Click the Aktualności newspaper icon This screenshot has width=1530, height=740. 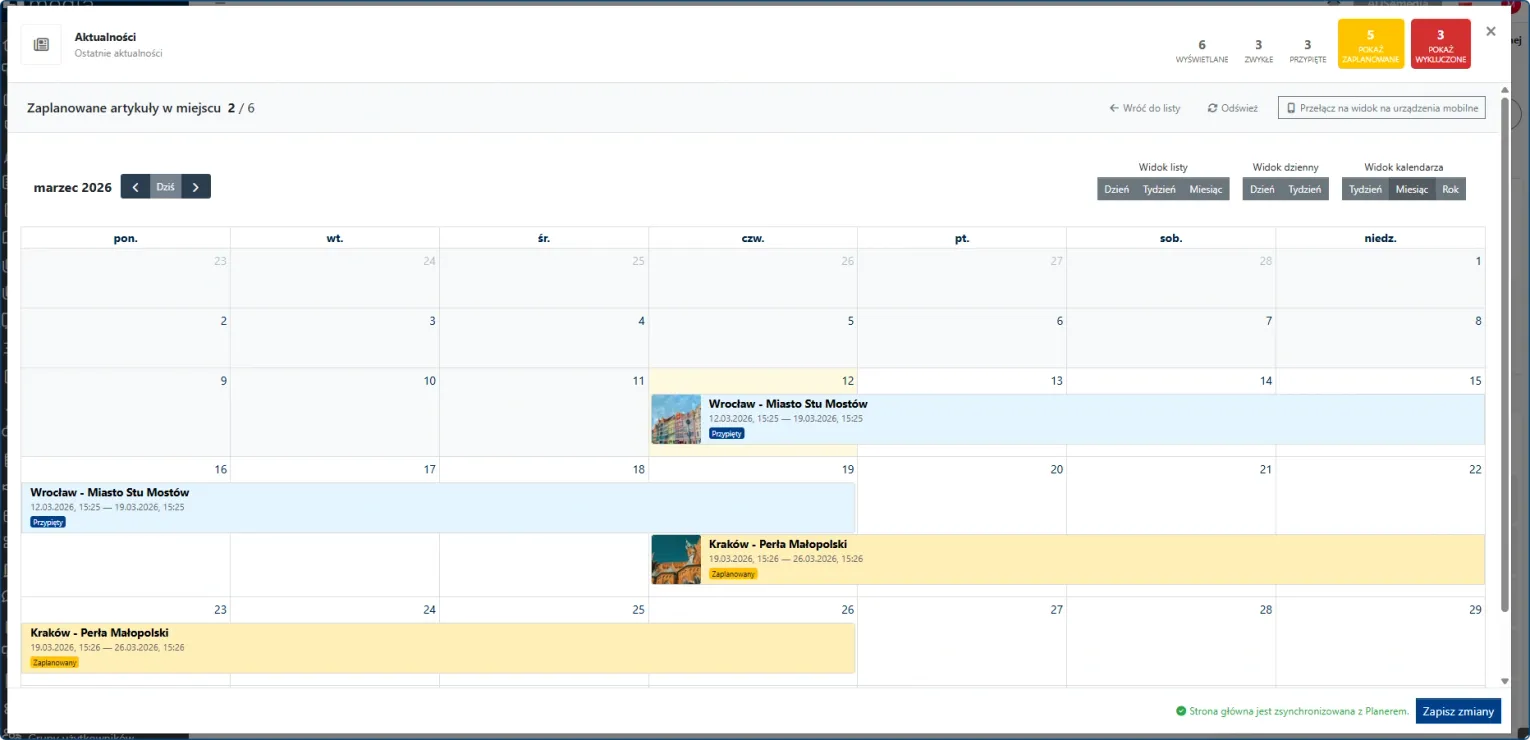[41, 45]
